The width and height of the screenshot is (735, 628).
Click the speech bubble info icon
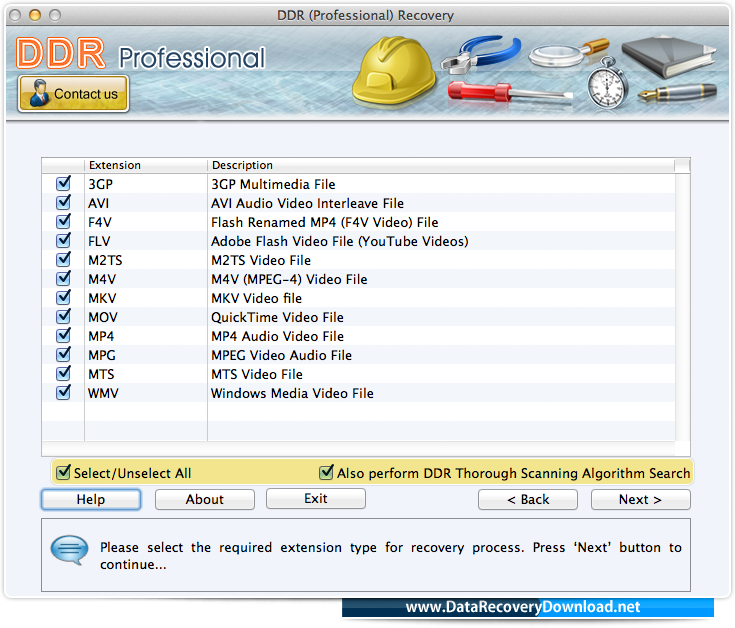tap(69, 550)
